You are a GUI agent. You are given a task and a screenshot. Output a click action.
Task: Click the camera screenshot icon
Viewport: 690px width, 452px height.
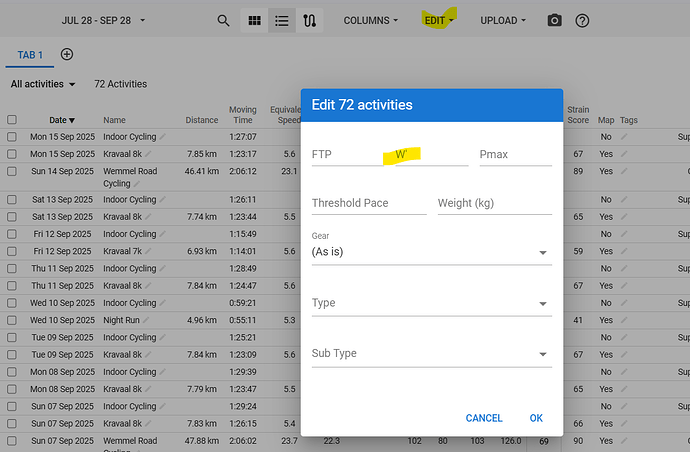(554, 21)
